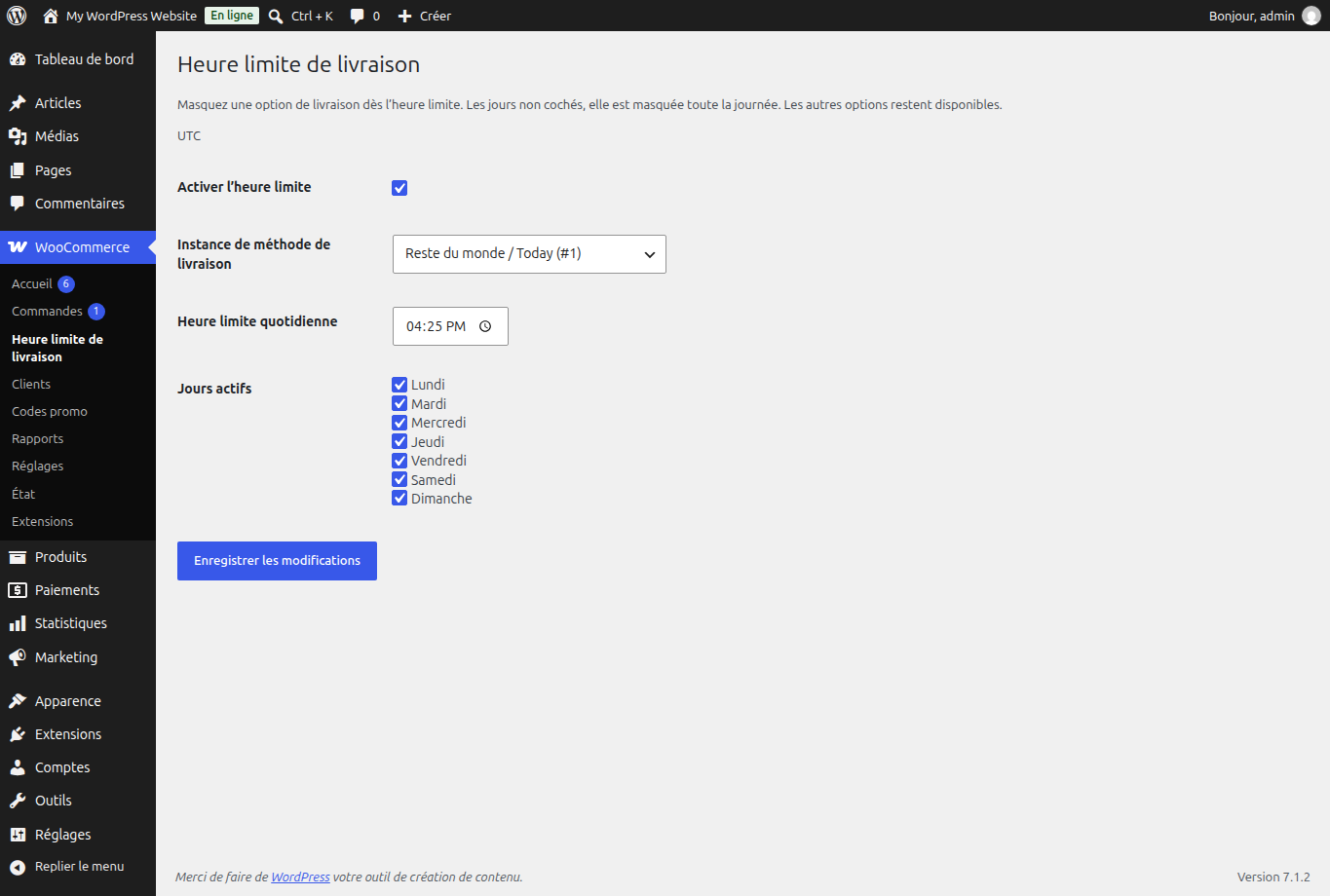Click the Articles pushpin icon
Viewport: 1330px width, 896px height.
[x=18, y=103]
